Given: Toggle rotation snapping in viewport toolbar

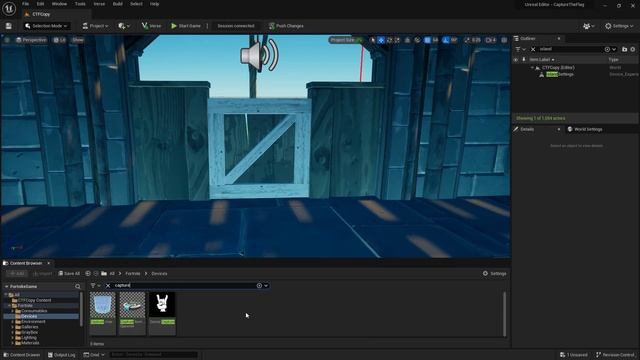Looking at the screenshot, I should pyautogui.click(x=446, y=40).
